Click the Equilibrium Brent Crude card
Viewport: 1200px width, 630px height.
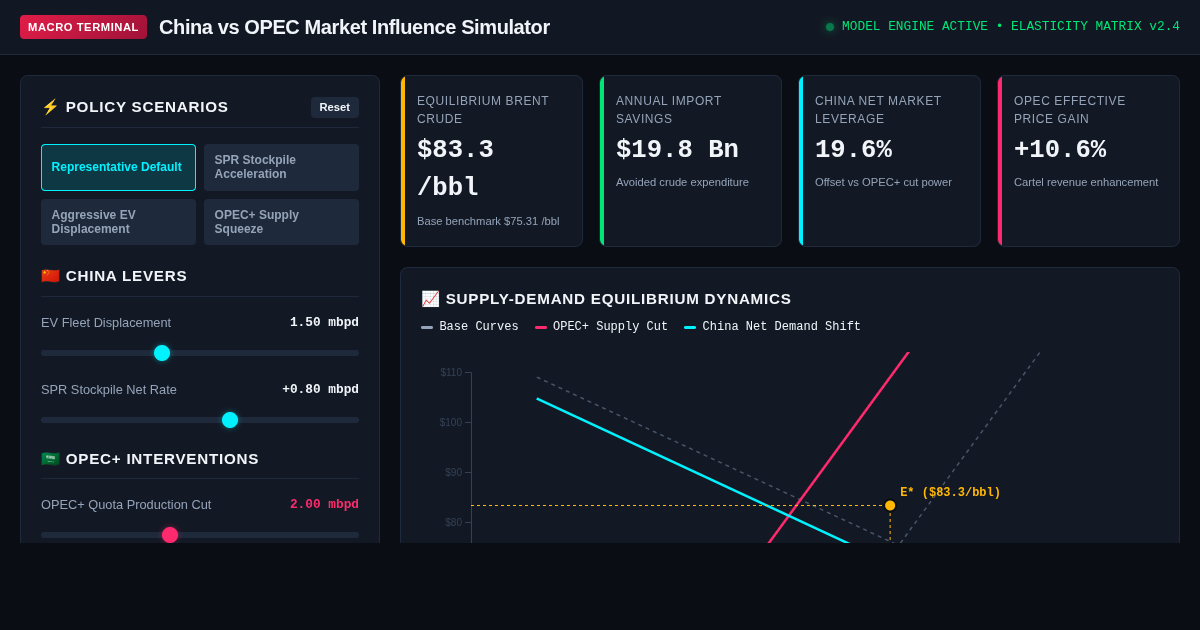point(492,161)
